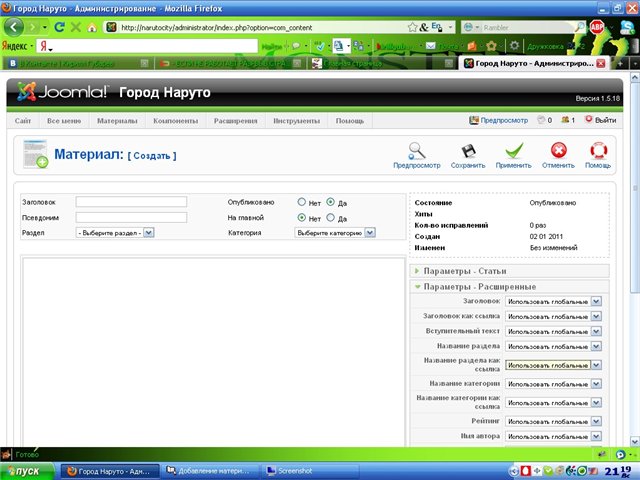Open the Расширения menu
This screenshot has width=640, height=480.
237,120
